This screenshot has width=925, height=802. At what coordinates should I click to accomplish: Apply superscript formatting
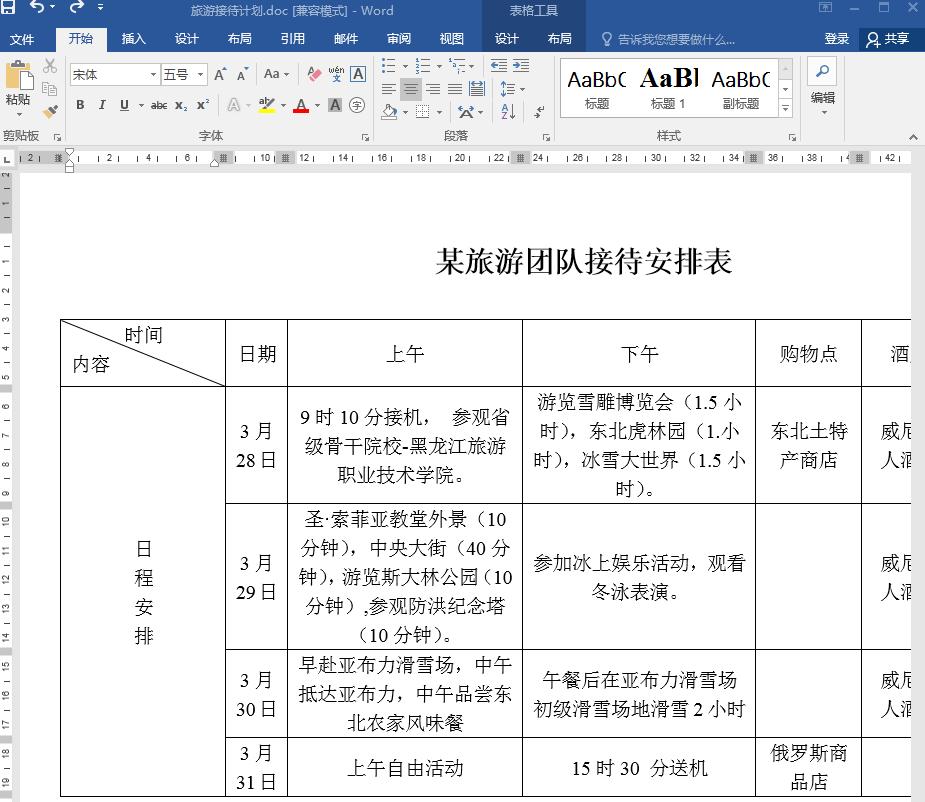(x=203, y=104)
